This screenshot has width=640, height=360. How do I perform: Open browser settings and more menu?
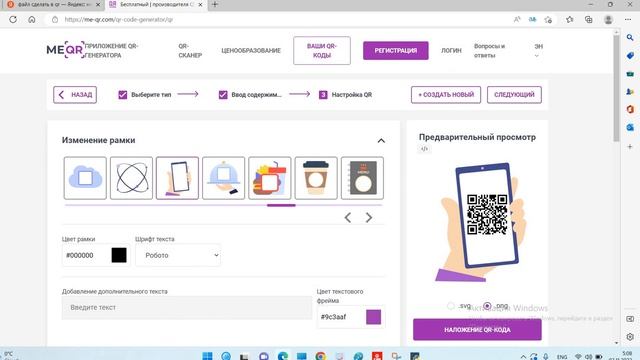(x=628, y=19)
